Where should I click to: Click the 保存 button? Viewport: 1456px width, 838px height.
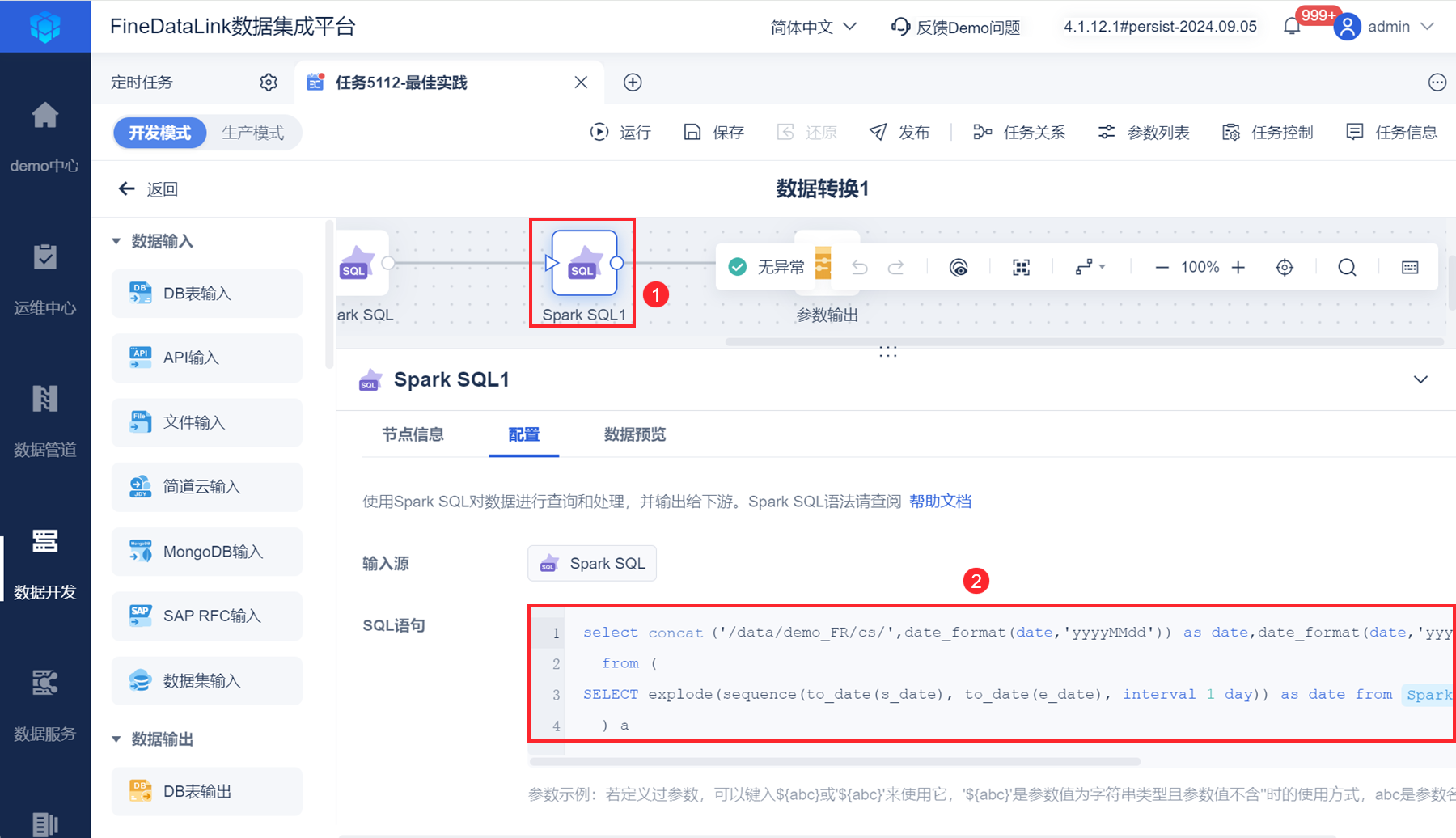click(713, 132)
